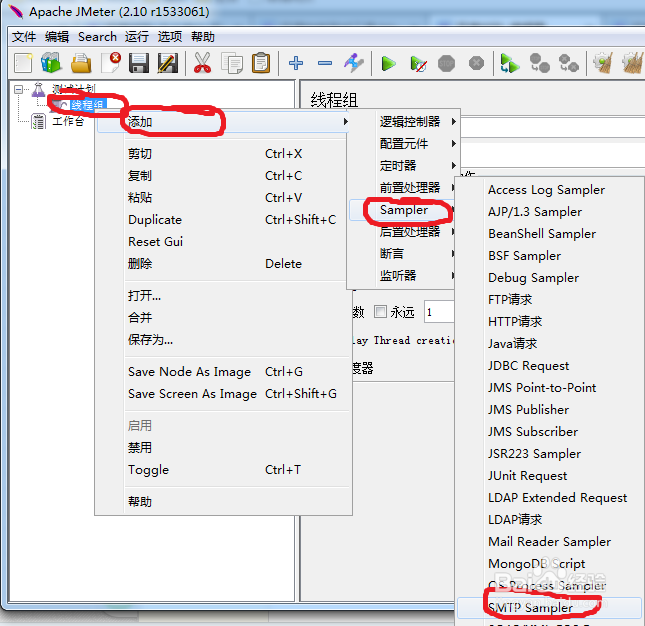Click the Cut scissors icon
645x626 pixels.
[x=202, y=63]
